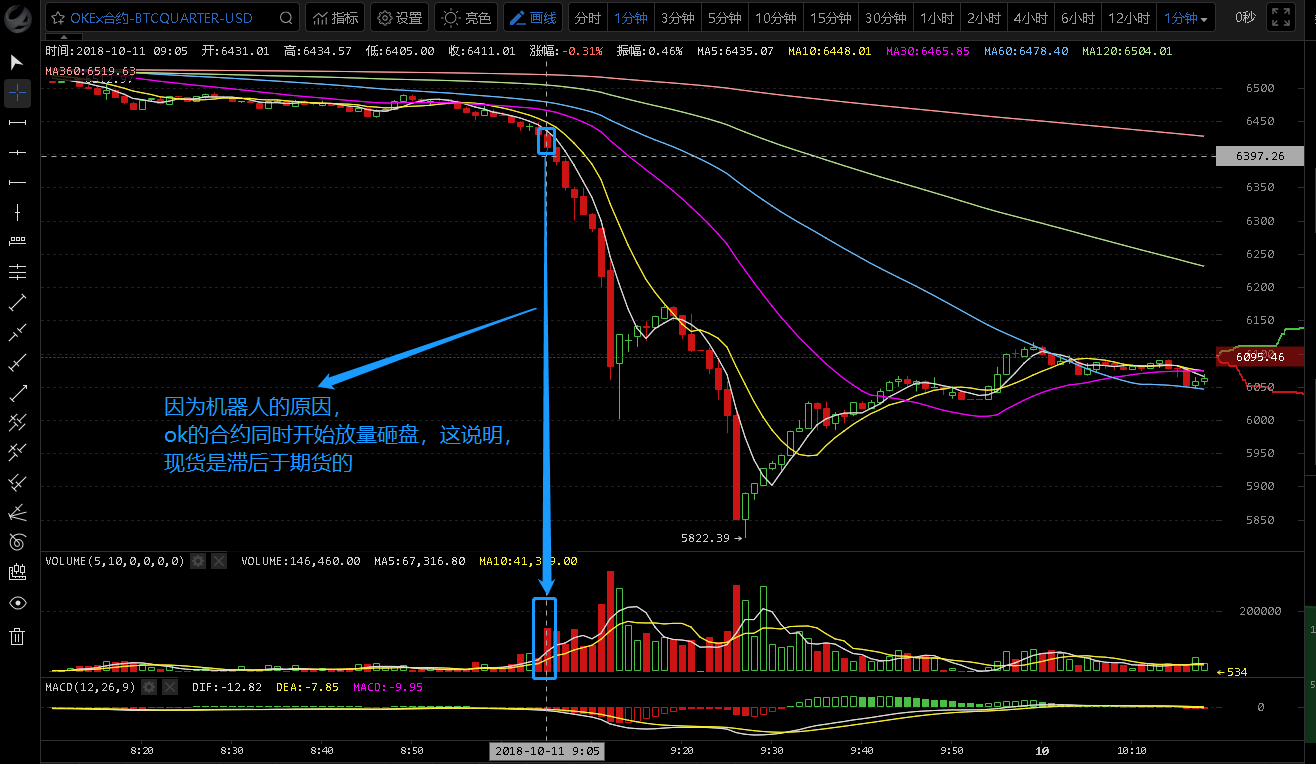Remove the VOLUME indicator with X

pos(219,561)
